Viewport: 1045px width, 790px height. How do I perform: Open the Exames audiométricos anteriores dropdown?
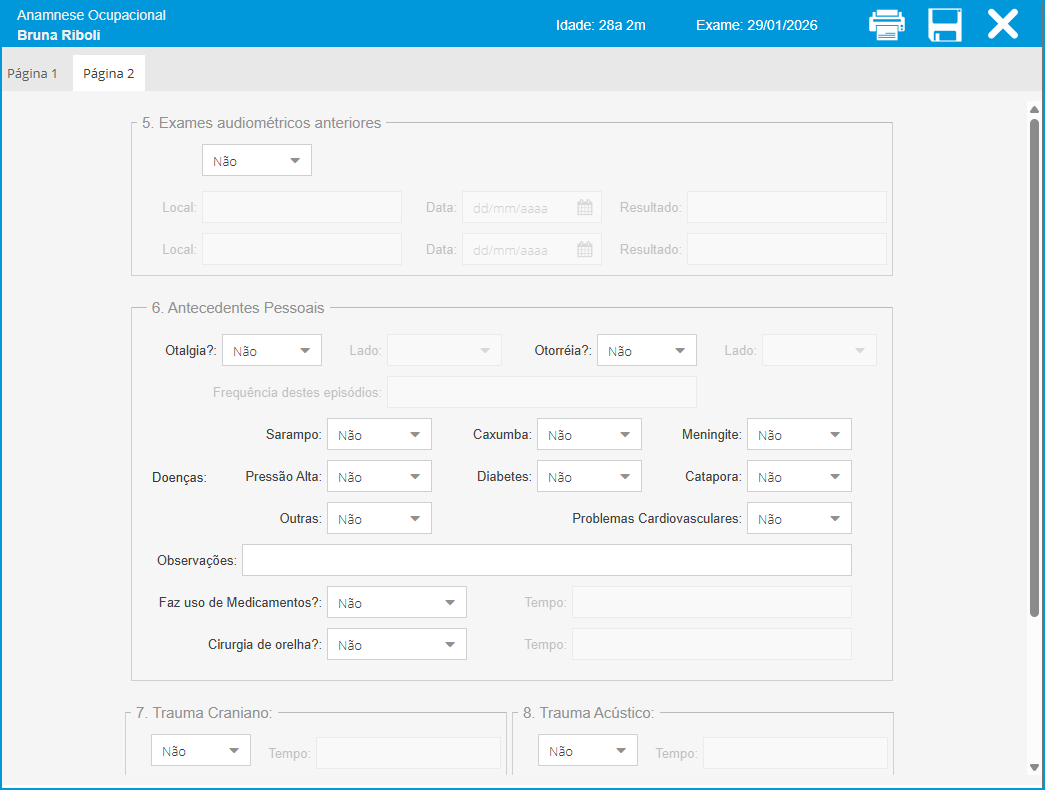257,161
